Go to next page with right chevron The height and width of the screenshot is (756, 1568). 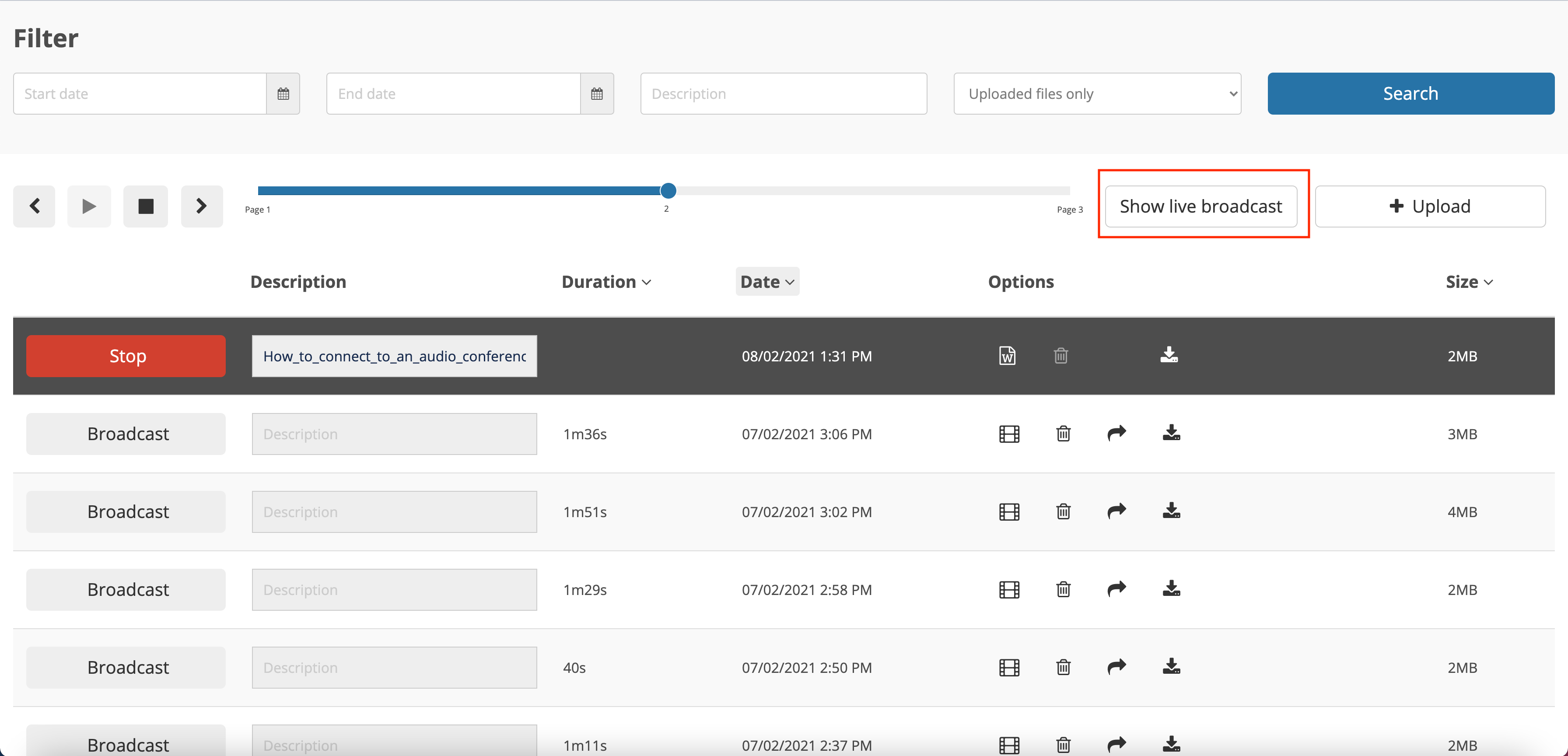pos(202,206)
